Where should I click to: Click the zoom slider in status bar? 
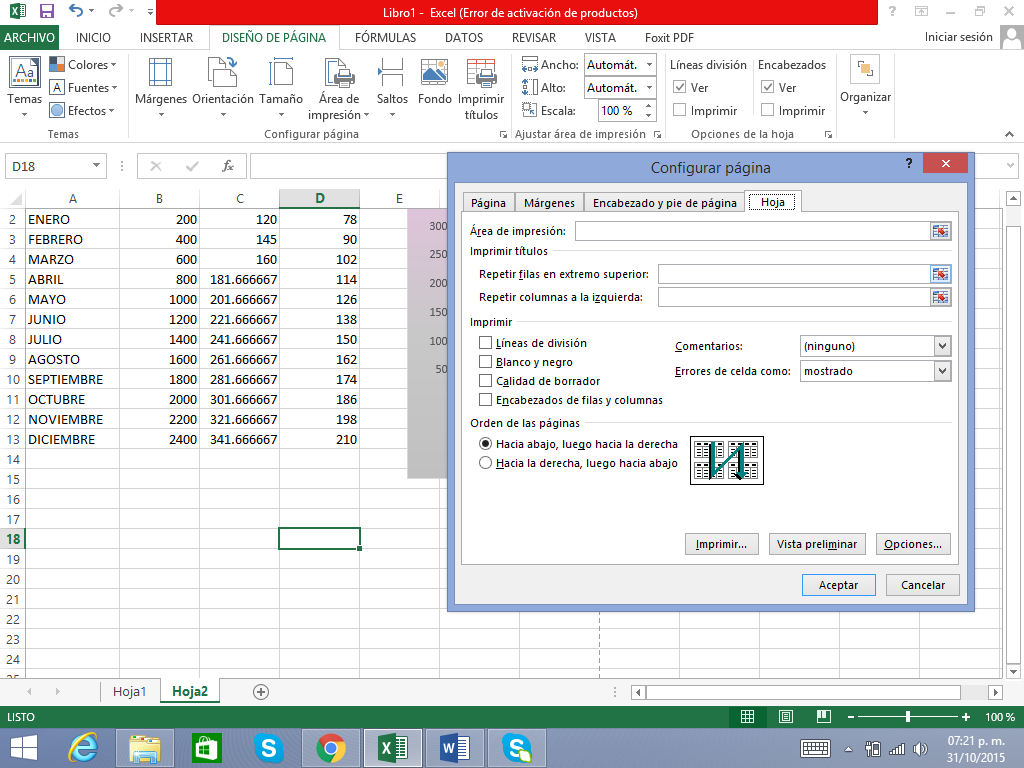(907, 717)
